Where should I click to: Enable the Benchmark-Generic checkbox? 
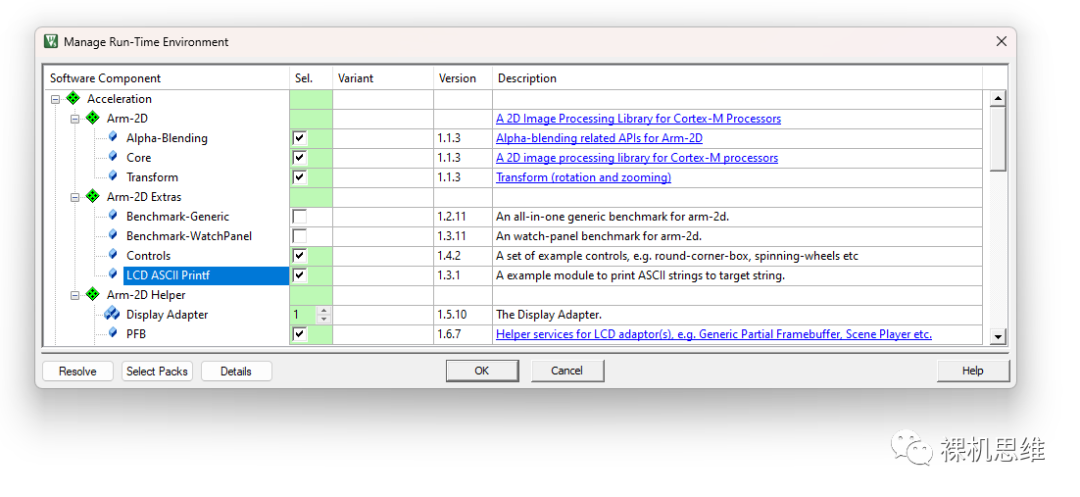[x=300, y=217]
